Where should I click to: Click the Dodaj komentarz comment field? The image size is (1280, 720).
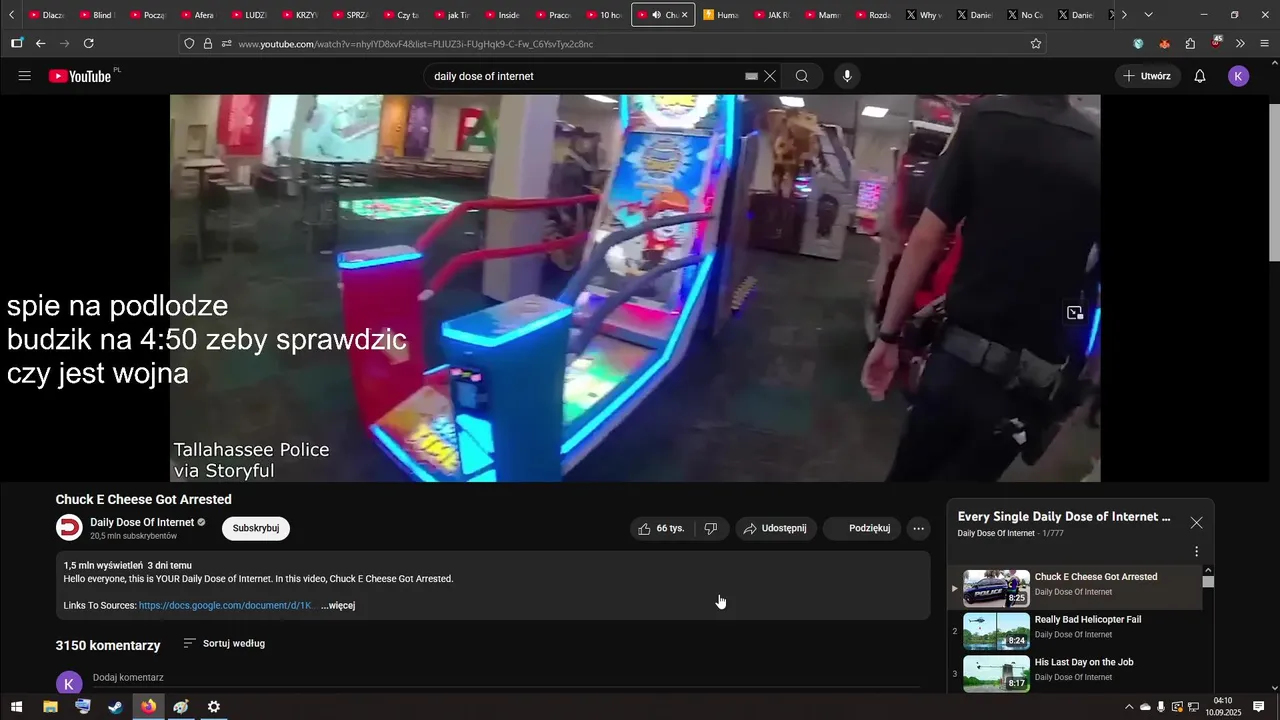click(506, 678)
